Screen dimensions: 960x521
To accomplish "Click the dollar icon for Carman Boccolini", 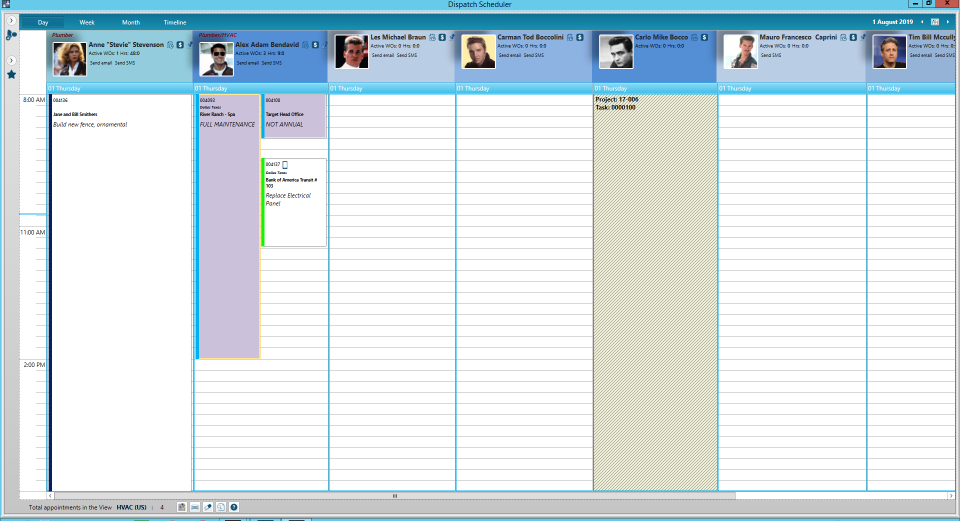I will [x=580, y=37].
